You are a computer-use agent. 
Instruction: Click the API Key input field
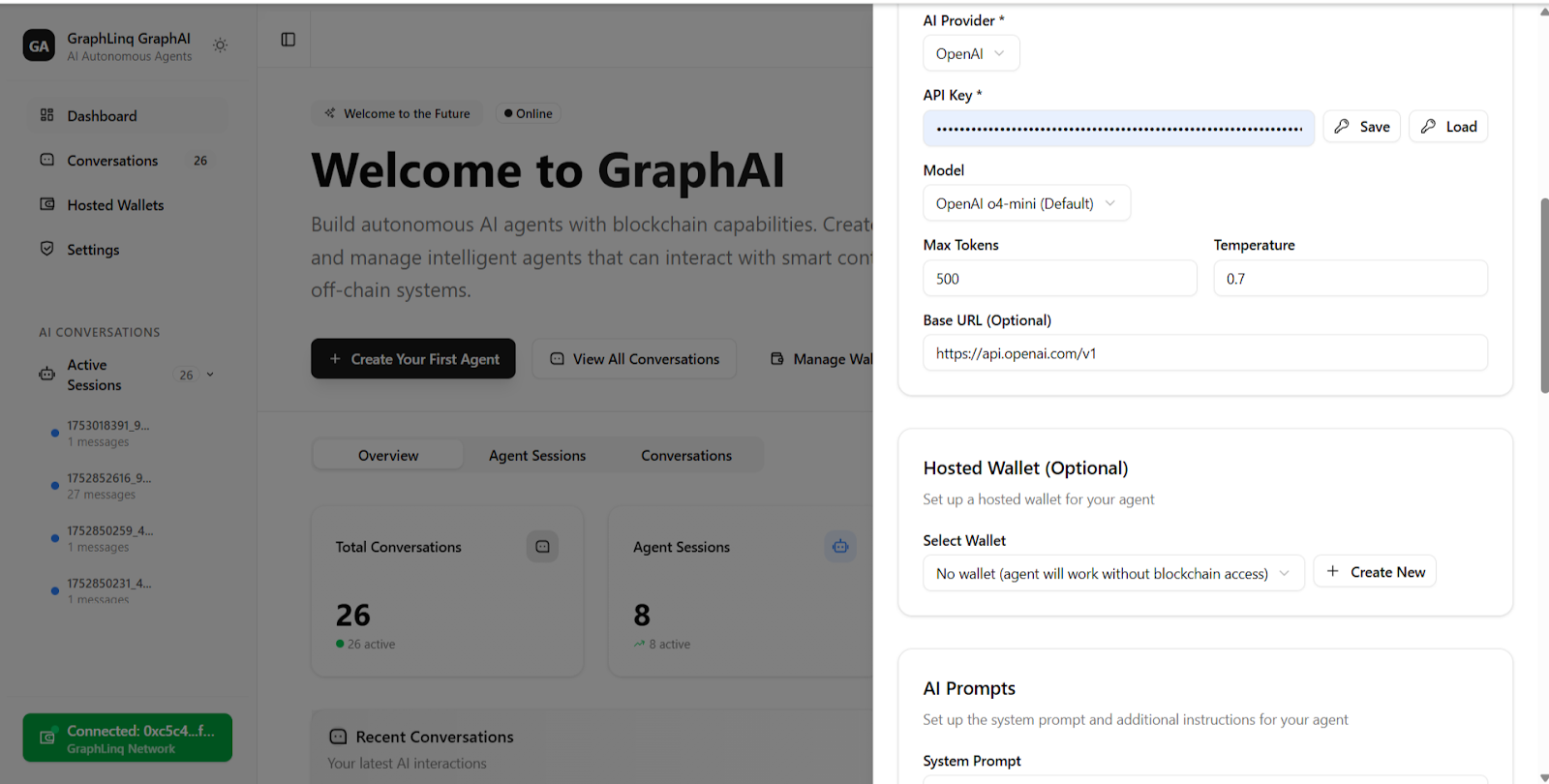[x=1119, y=128]
